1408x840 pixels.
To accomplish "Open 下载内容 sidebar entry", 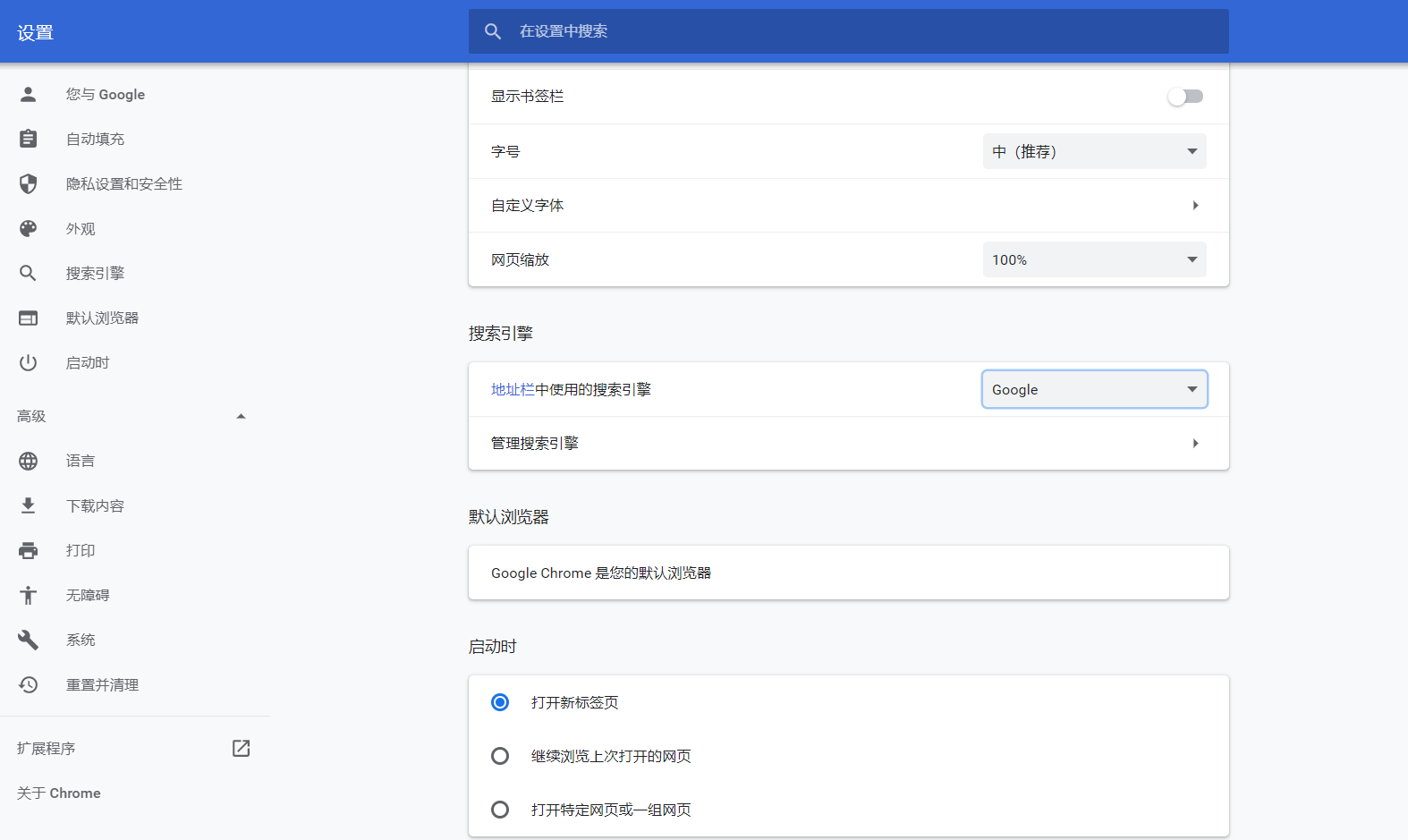I will pyautogui.click(x=96, y=506).
